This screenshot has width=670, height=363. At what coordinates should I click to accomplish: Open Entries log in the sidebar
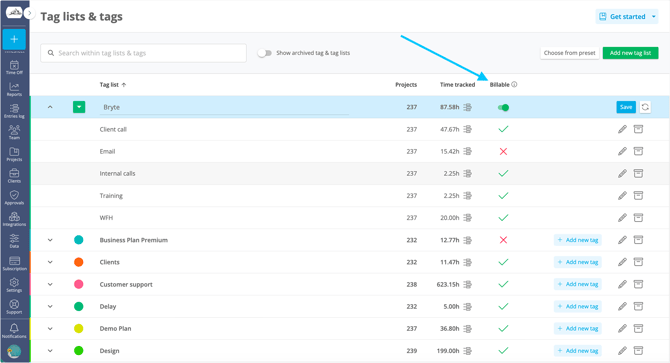click(14, 111)
